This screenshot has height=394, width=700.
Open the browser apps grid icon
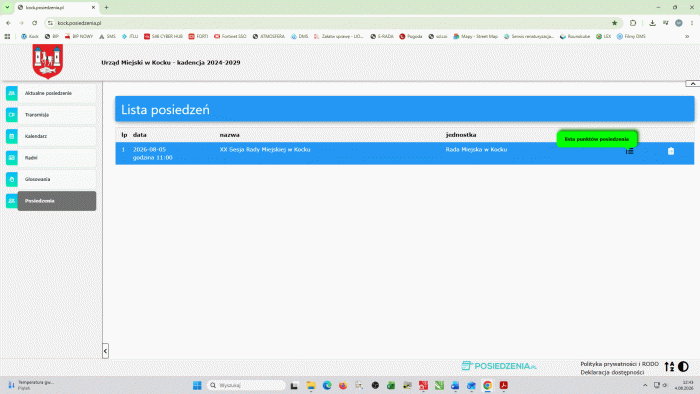(x=7, y=37)
